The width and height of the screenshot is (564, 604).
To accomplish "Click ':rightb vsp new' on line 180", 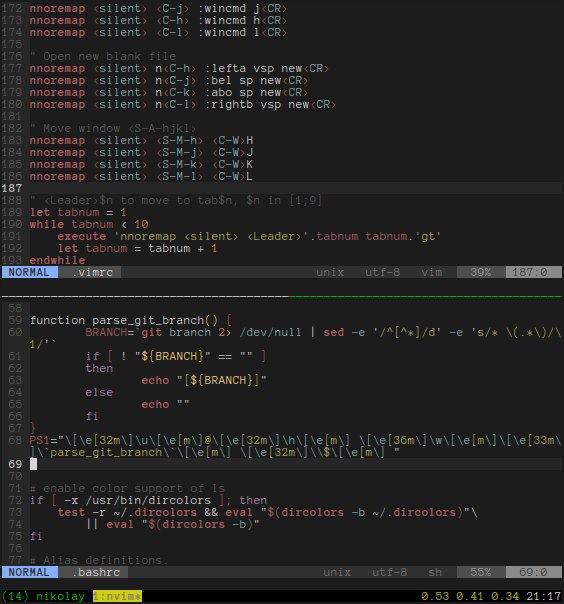I will [x=257, y=104].
